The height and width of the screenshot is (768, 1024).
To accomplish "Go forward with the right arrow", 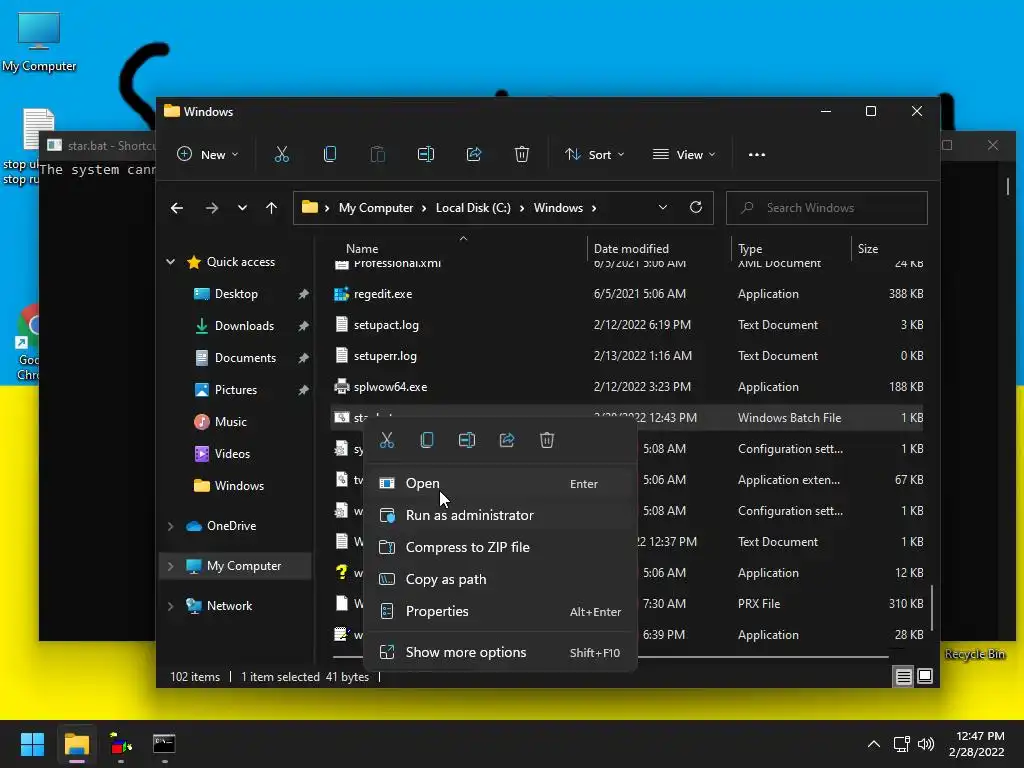I will [x=212, y=208].
